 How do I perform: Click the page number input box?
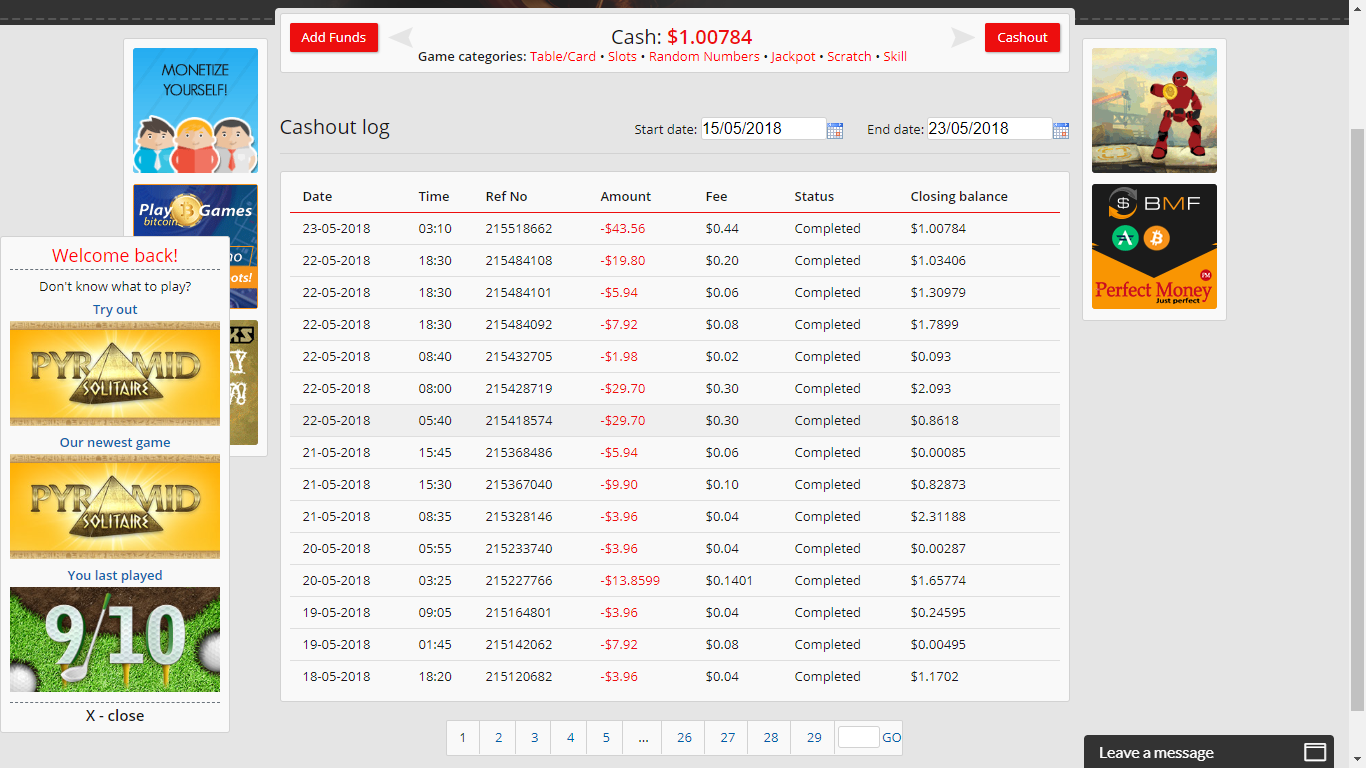click(858, 737)
